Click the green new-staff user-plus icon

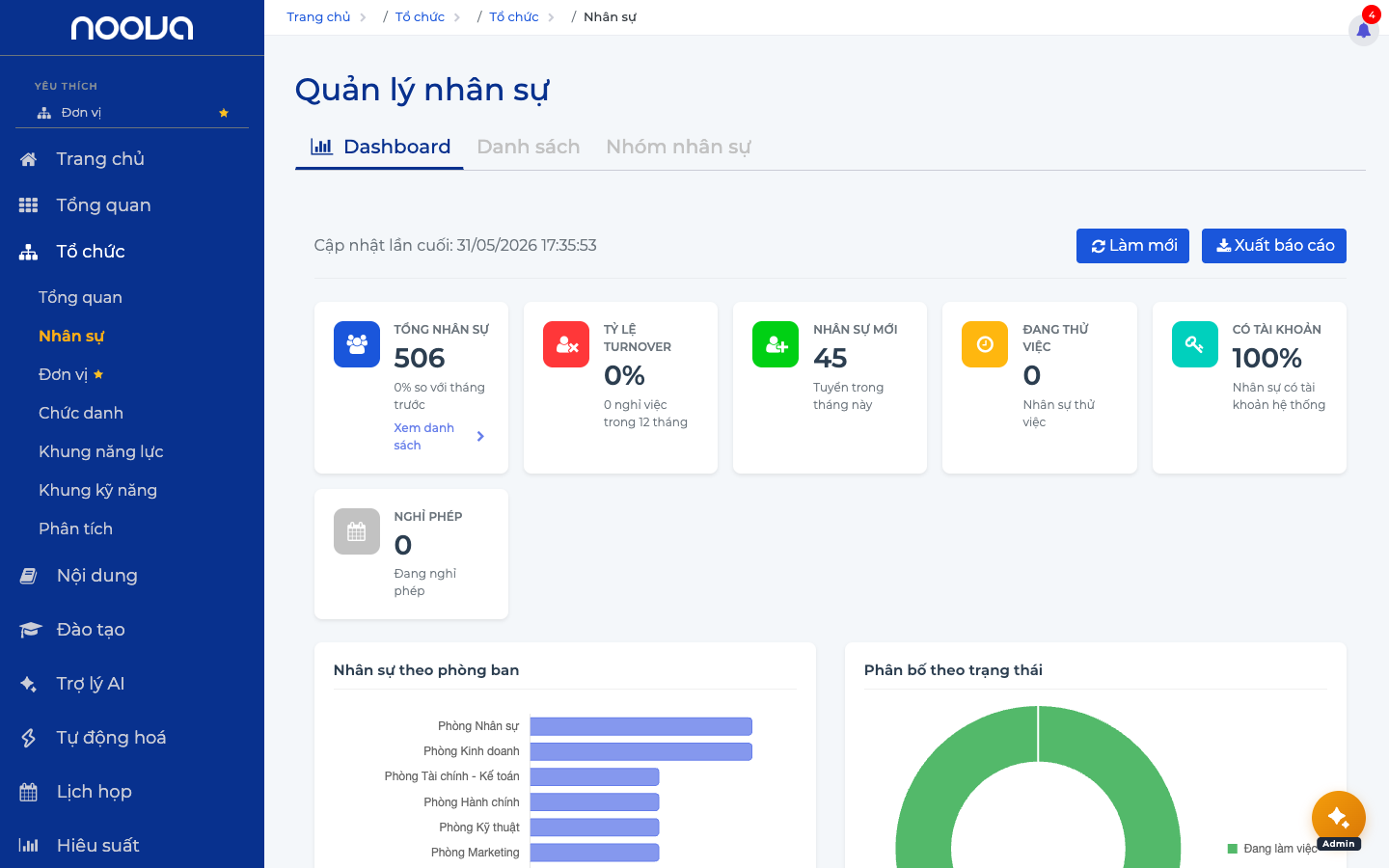776,344
